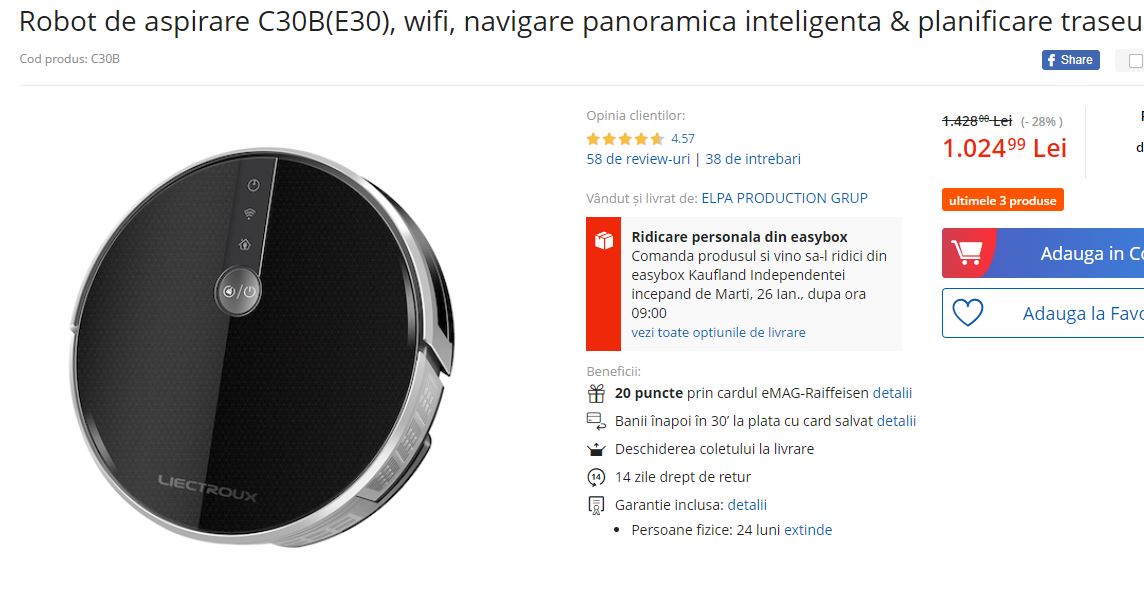Open detalii for eMAG-Raiffeisen card points
This screenshot has width=1144, height=611.
[892, 393]
